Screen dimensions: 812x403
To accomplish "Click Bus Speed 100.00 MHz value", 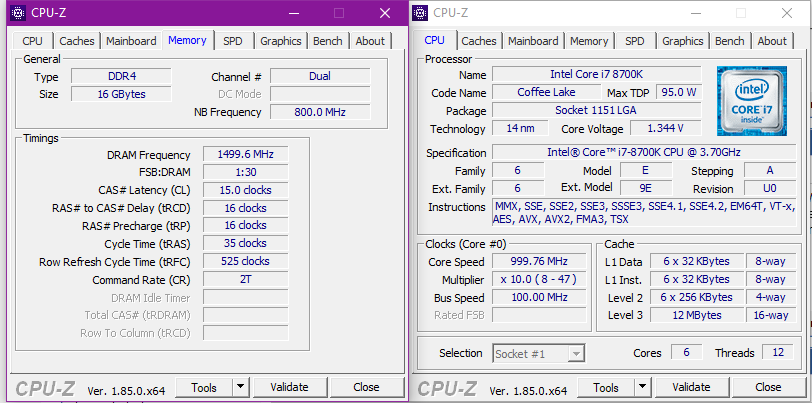I will (539, 297).
